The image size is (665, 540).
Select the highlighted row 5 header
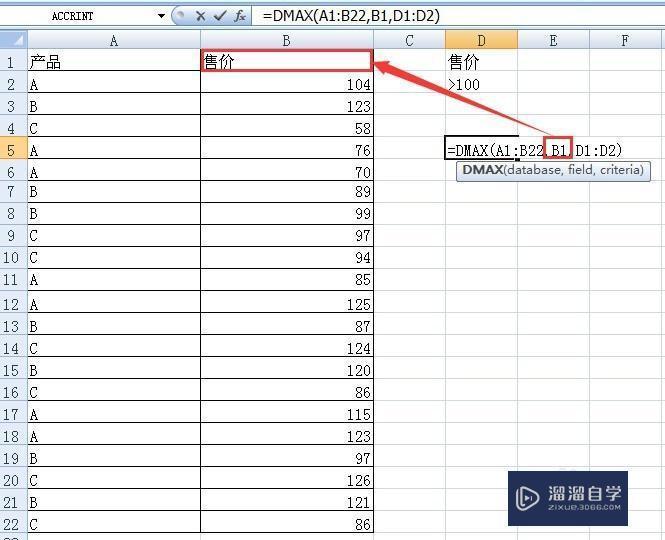(14, 150)
